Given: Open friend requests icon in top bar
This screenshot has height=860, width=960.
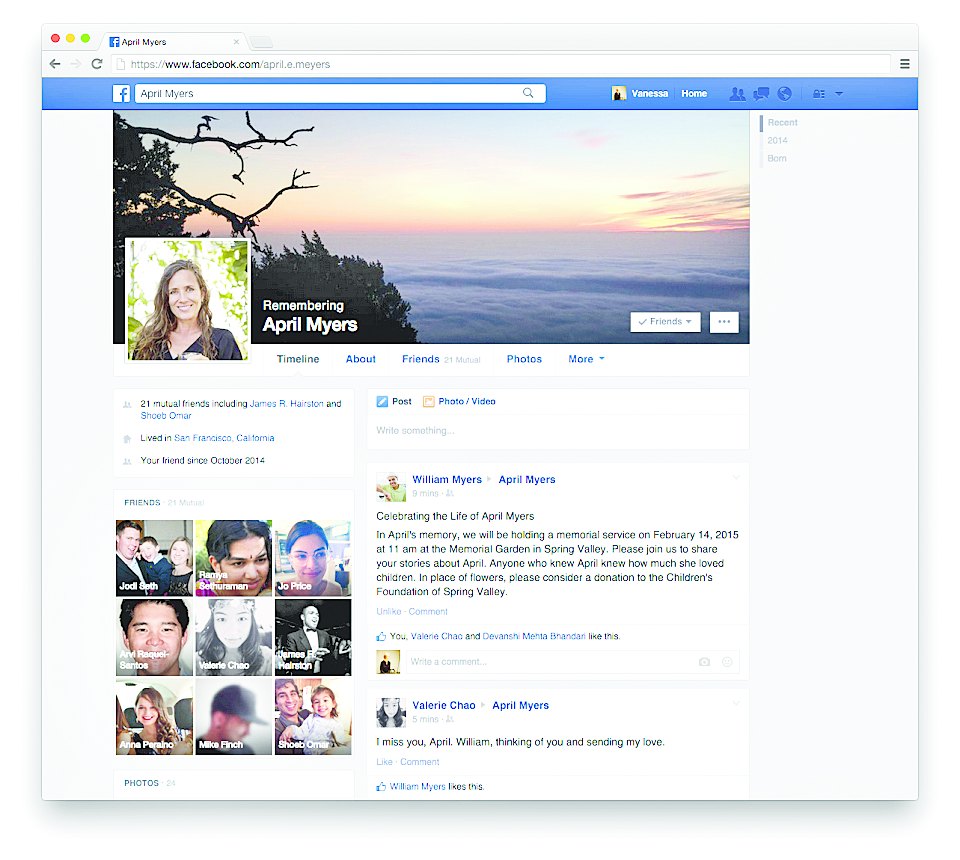Looking at the screenshot, I should tap(737, 94).
